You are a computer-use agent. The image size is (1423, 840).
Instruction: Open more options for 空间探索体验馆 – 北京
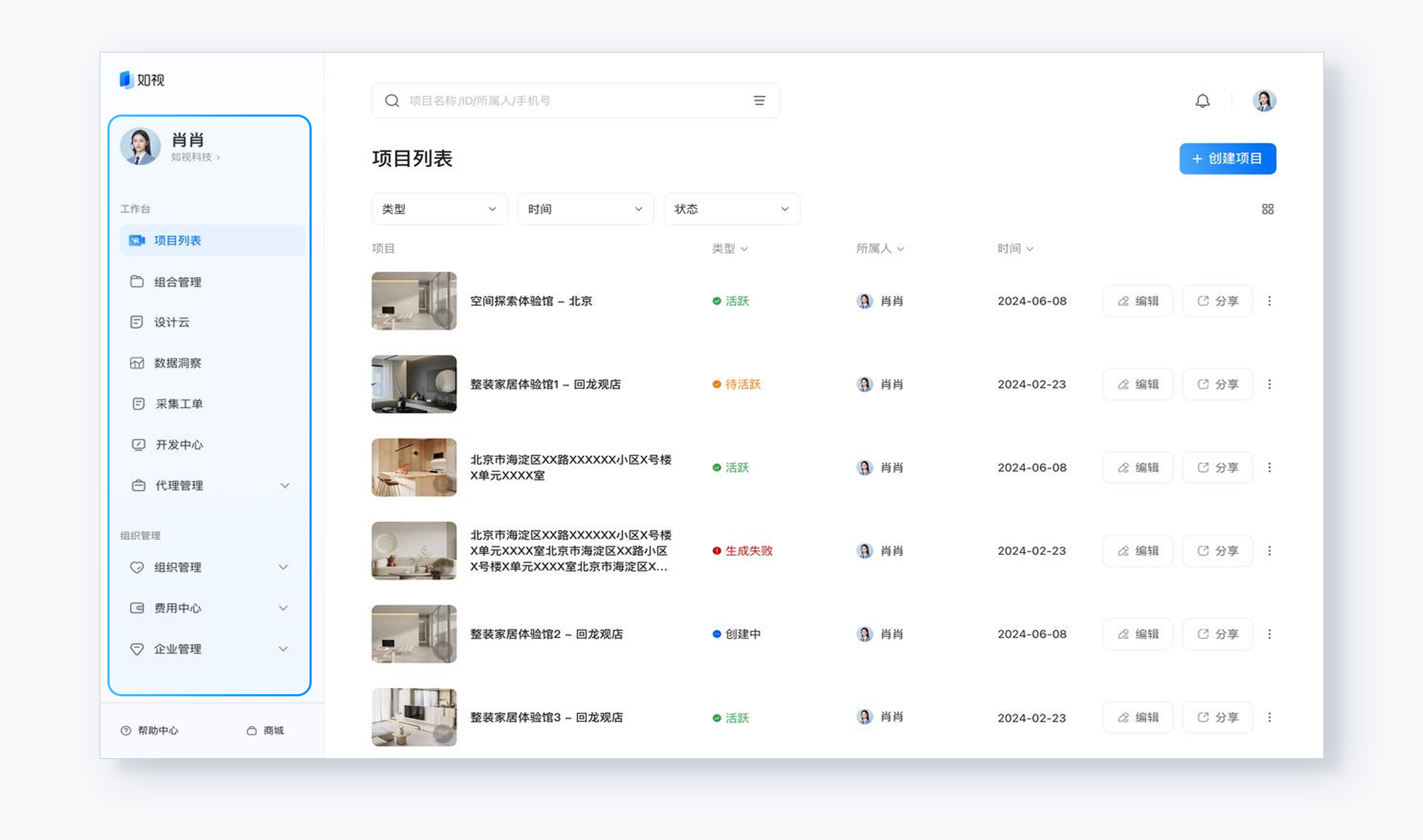[x=1269, y=301]
